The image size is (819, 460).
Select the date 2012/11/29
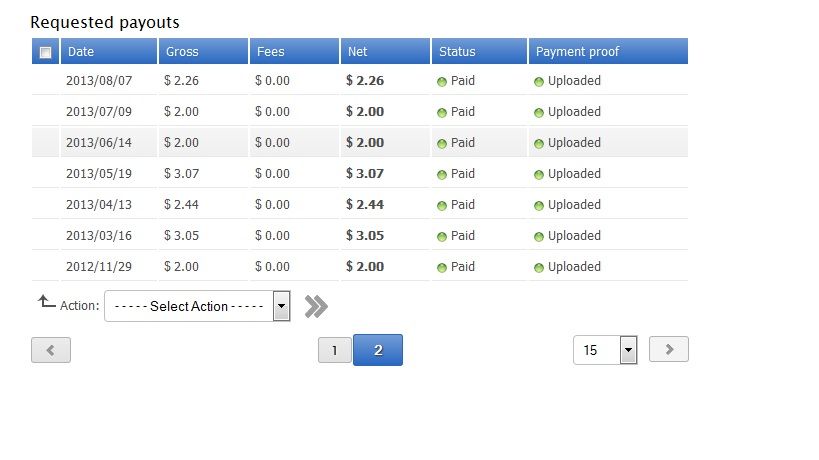point(99,266)
